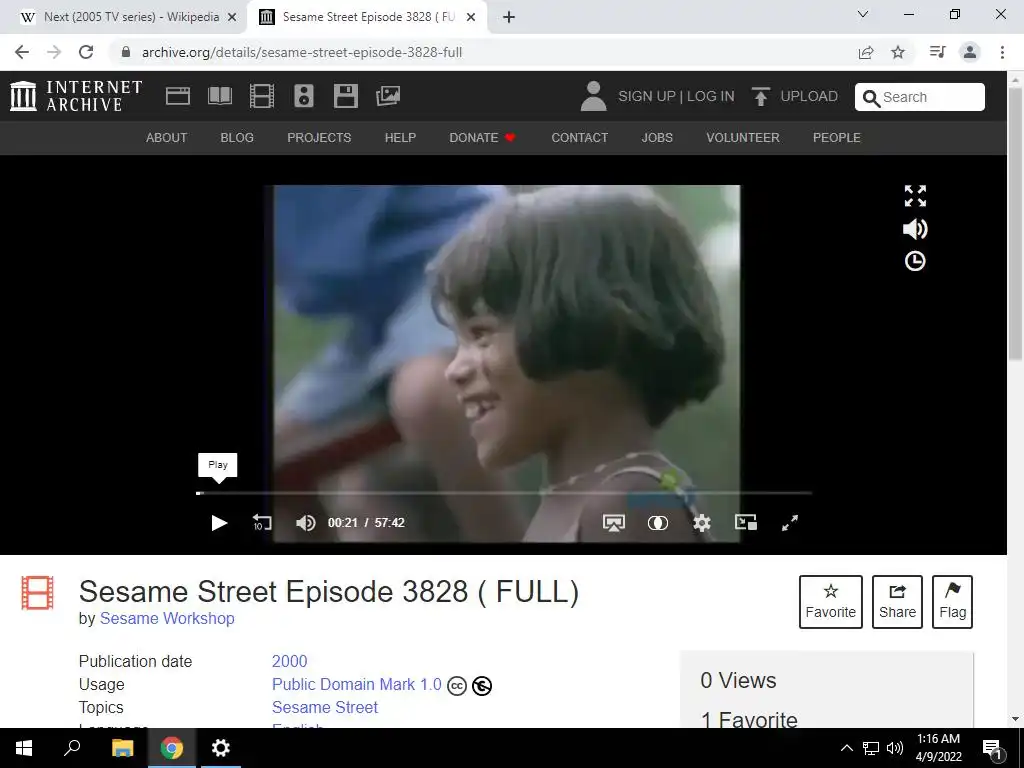The image size is (1024, 768).
Task: Select the Sesame Street Episode 3828 tab
Action: 366,17
